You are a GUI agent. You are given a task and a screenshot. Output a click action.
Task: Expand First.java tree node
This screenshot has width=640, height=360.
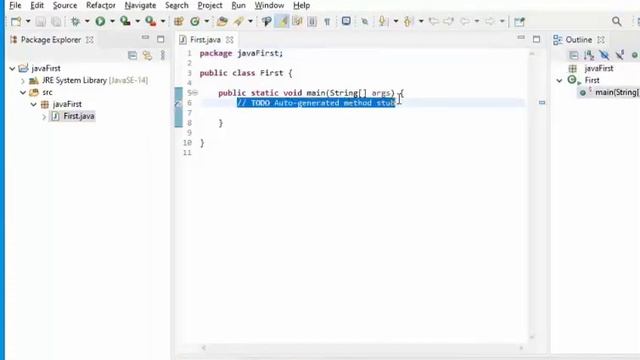pyautogui.click(x=44, y=117)
